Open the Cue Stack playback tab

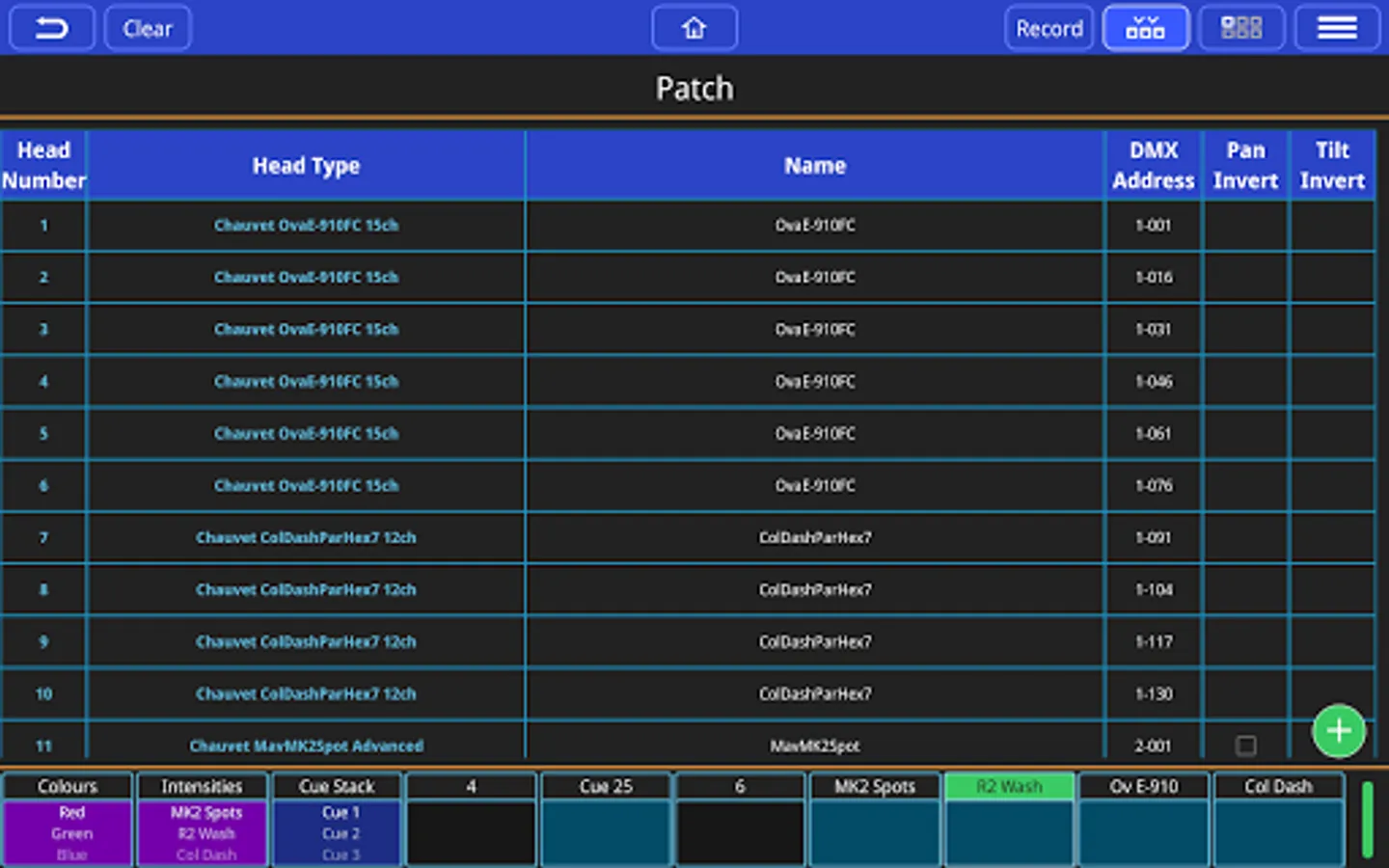337,786
